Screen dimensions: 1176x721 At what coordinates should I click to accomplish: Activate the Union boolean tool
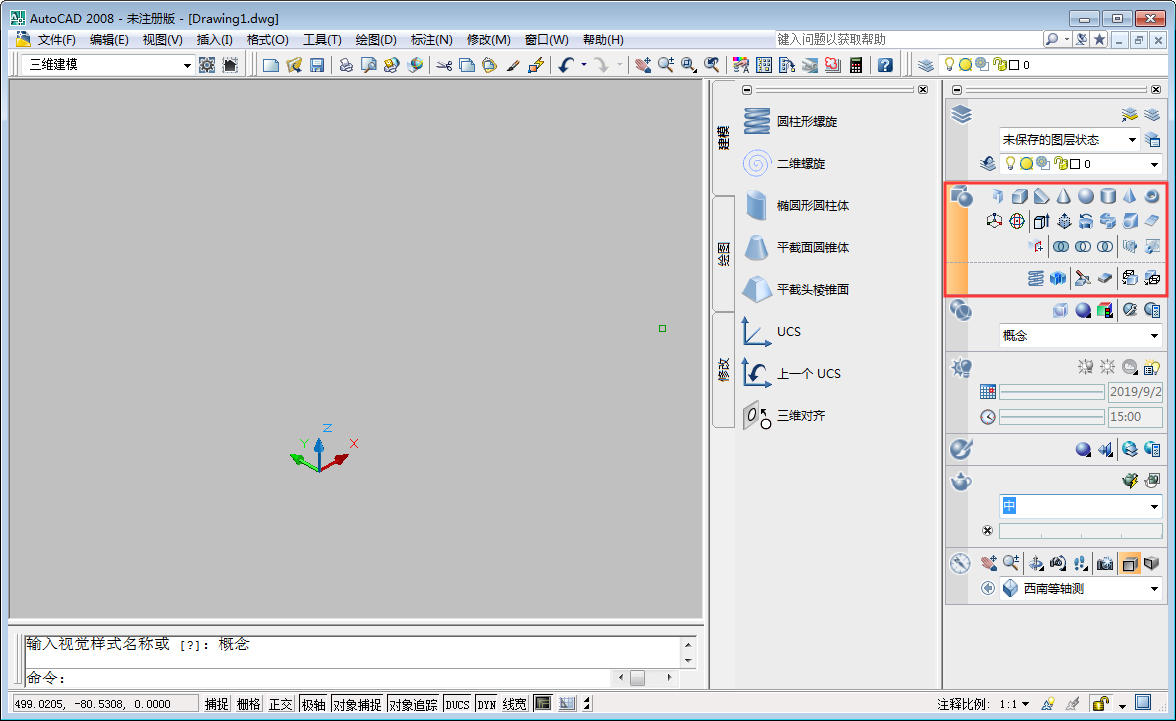point(1062,245)
